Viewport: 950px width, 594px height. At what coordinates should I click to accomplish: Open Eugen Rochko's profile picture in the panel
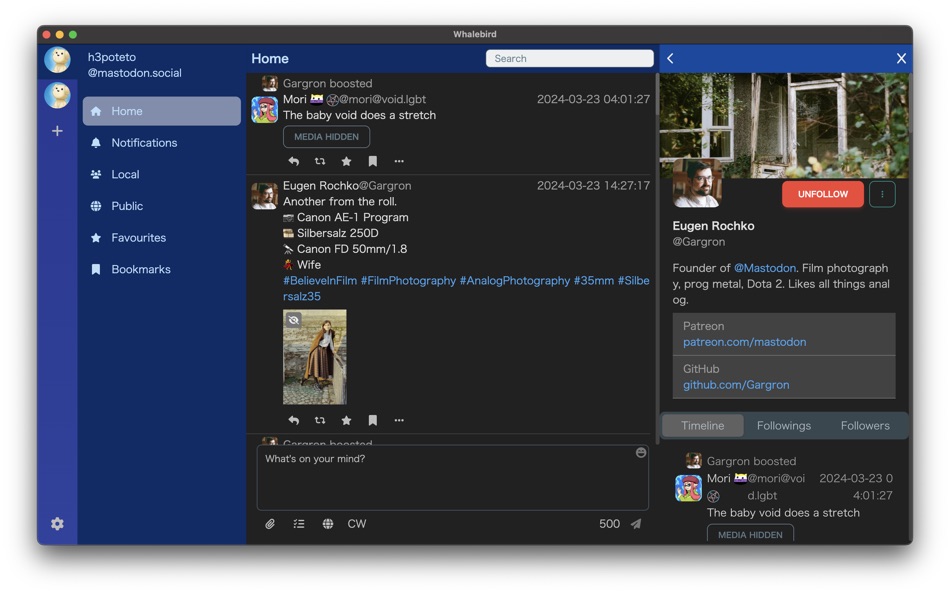coord(697,183)
